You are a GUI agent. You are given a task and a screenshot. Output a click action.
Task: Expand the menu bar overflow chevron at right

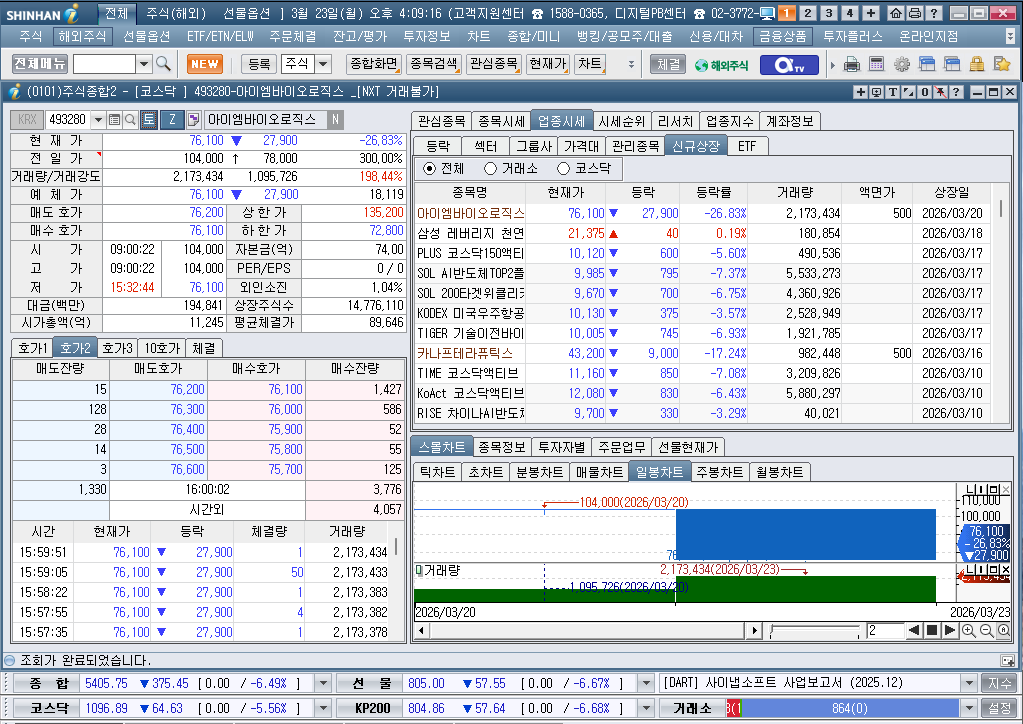[x=1011, y=37]
